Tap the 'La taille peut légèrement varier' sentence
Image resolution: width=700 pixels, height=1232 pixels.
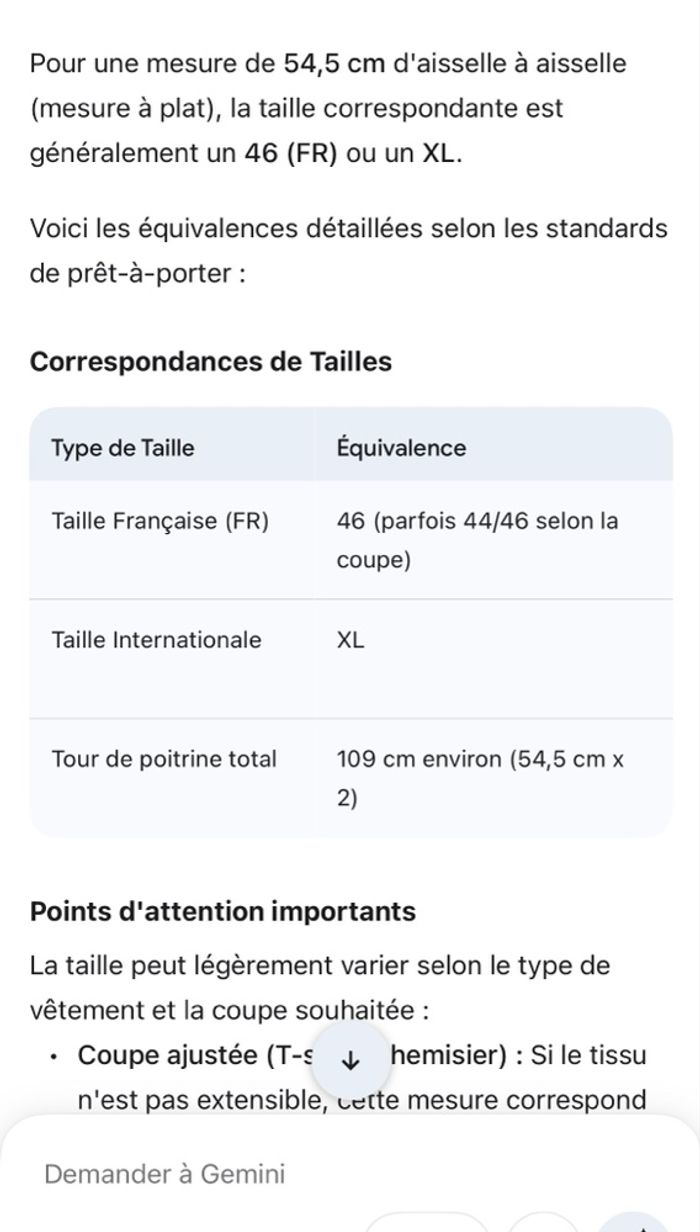point(320,966)
